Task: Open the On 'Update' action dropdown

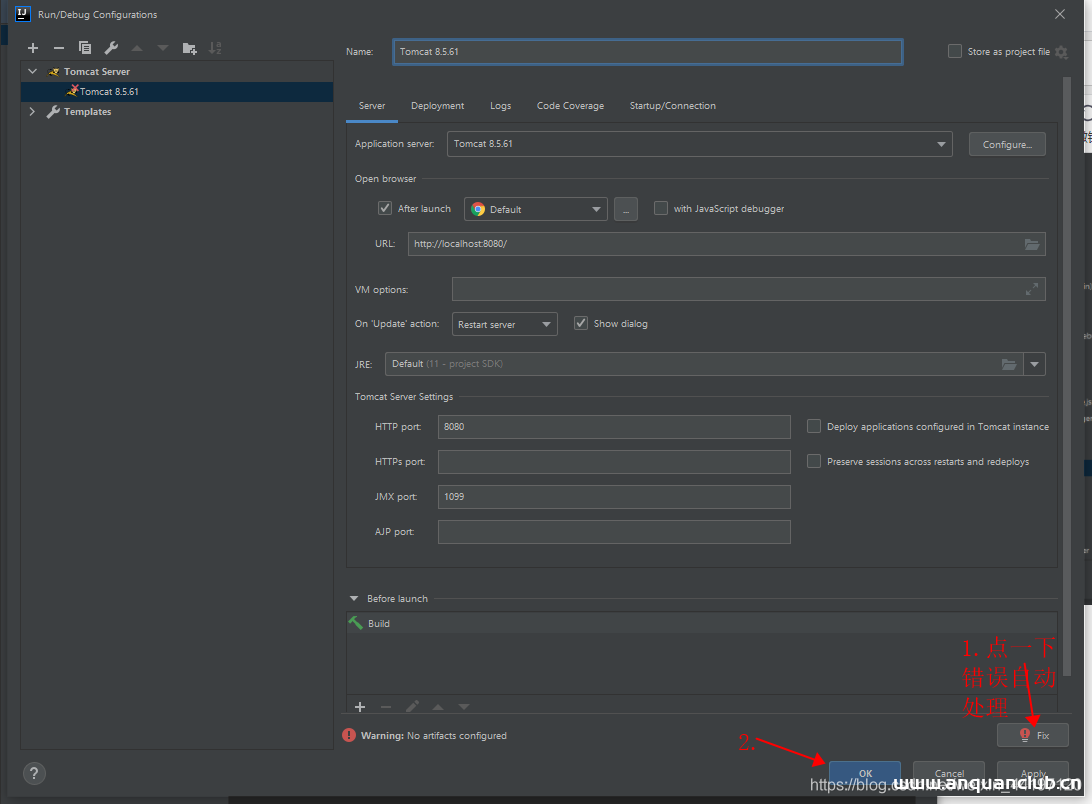Action: pos(504,324)
